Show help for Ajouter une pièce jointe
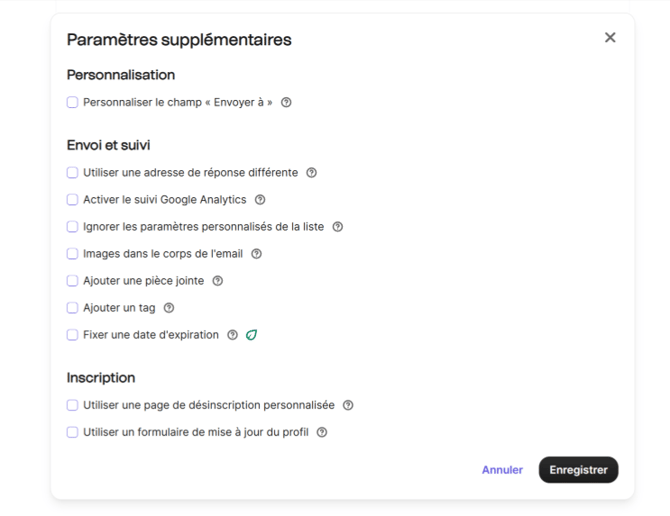This screenshot has width=670, height=516. click(x=218, y=281)
